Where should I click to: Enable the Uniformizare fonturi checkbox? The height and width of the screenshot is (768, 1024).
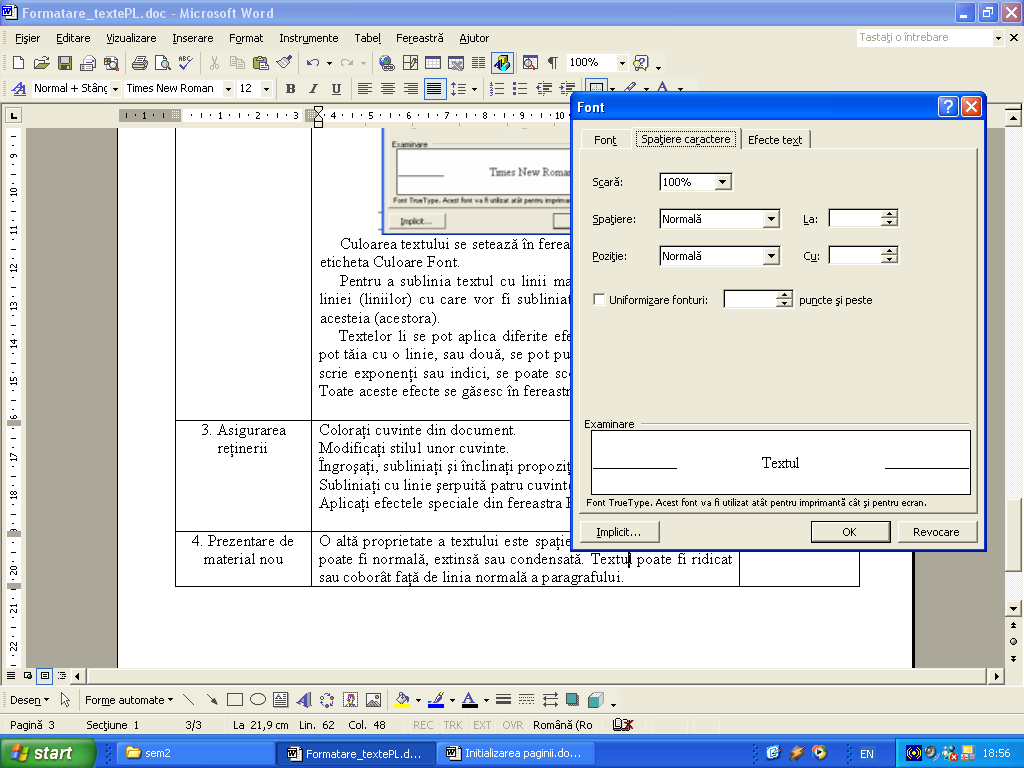click(599, 299)
